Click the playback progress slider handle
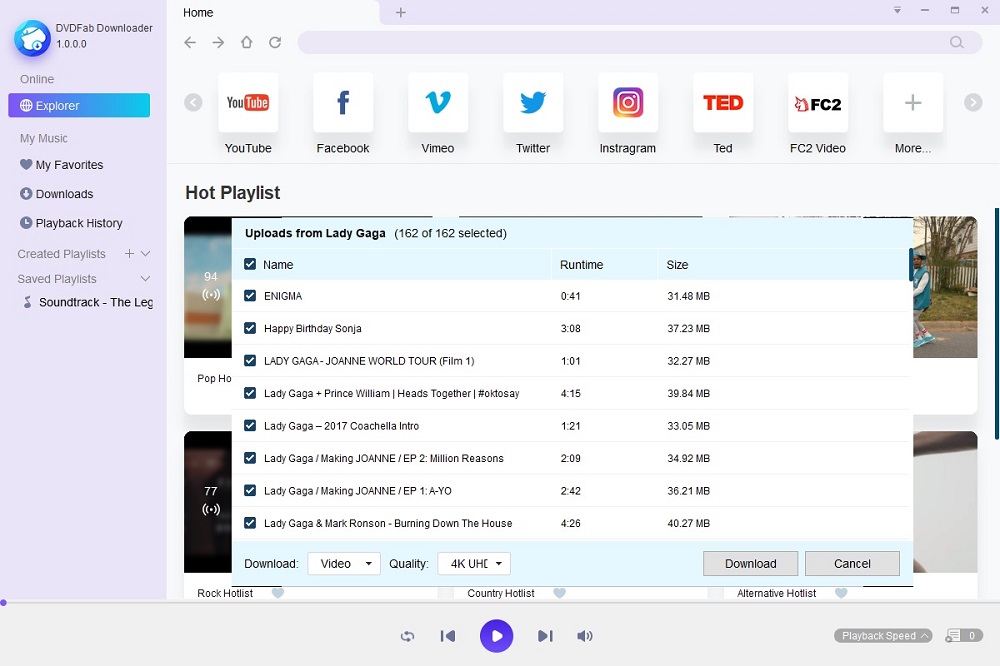 click(3, 602)
